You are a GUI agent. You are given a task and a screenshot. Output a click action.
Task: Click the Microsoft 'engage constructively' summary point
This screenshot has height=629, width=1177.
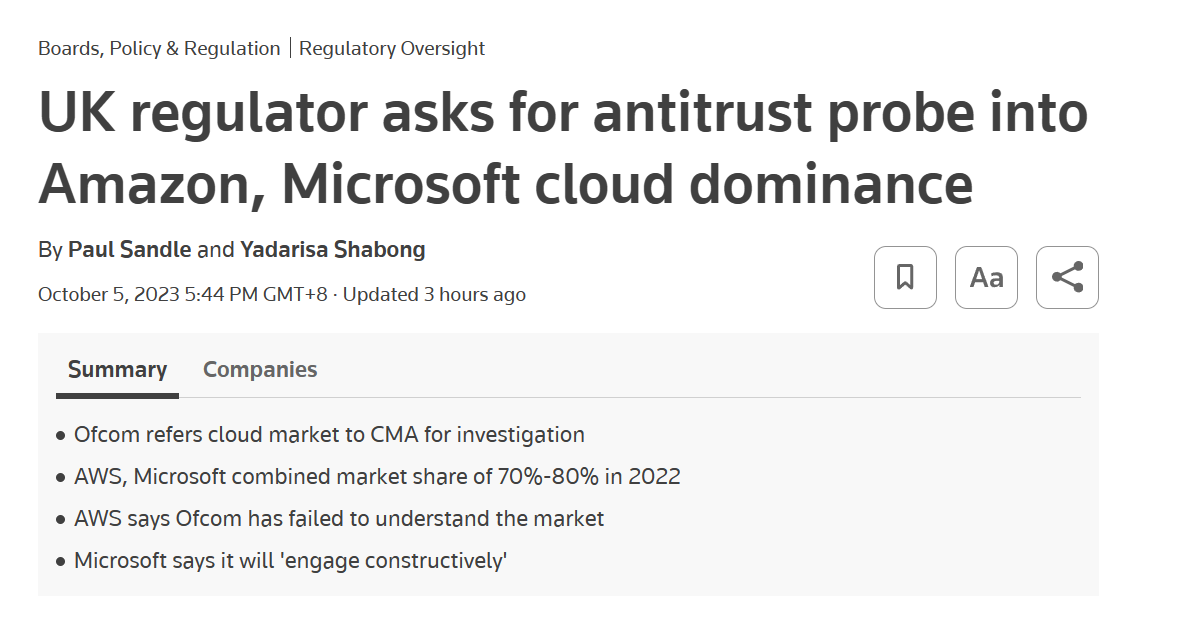290,561
